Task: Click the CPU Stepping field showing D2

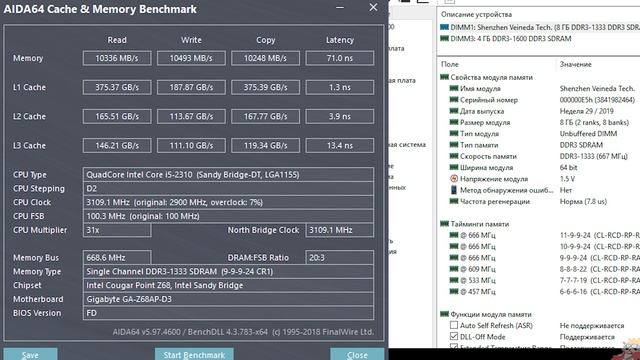Action: pyautogui.click(x=228, y=189)
